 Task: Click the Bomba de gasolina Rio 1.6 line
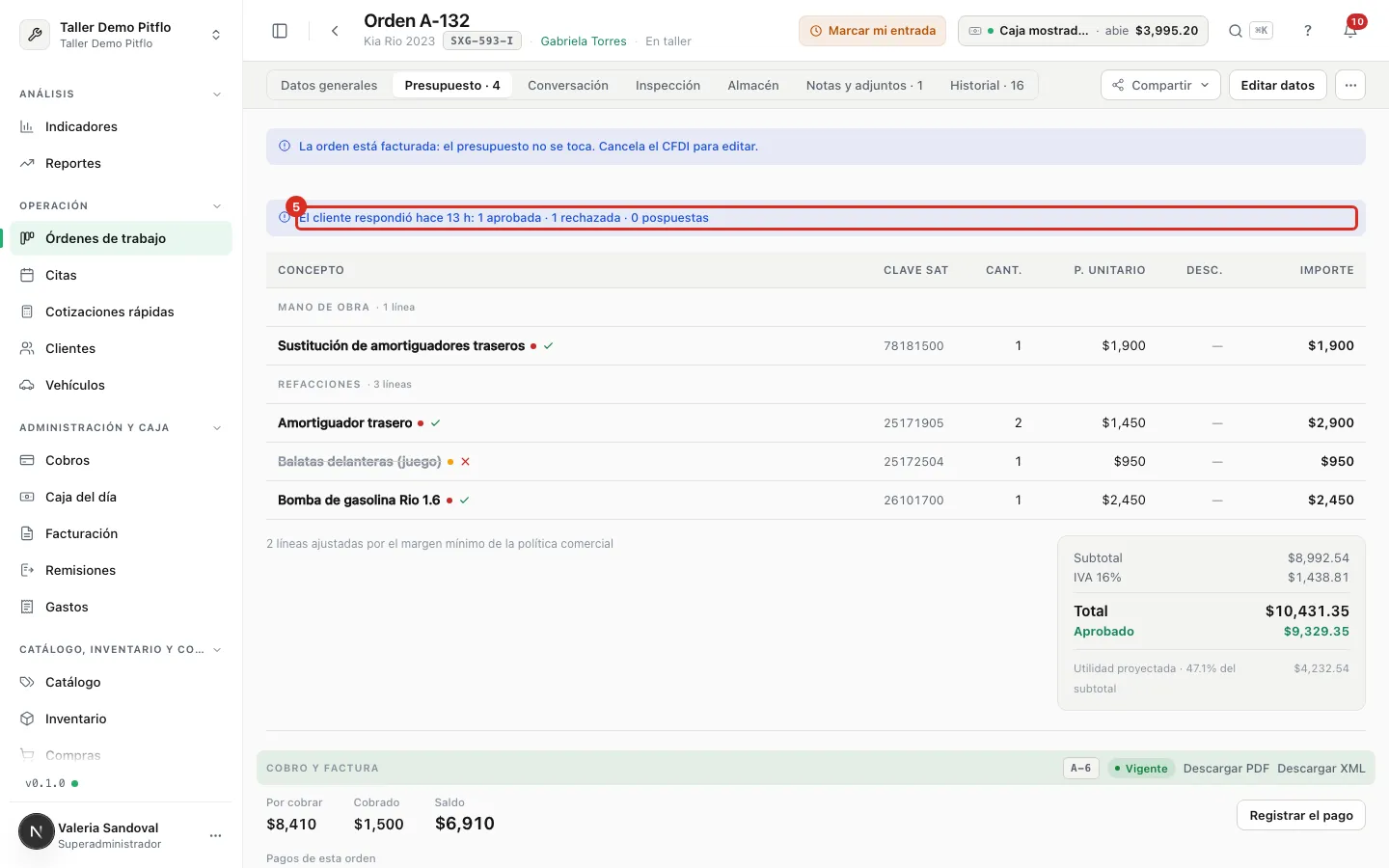(815, 500)
